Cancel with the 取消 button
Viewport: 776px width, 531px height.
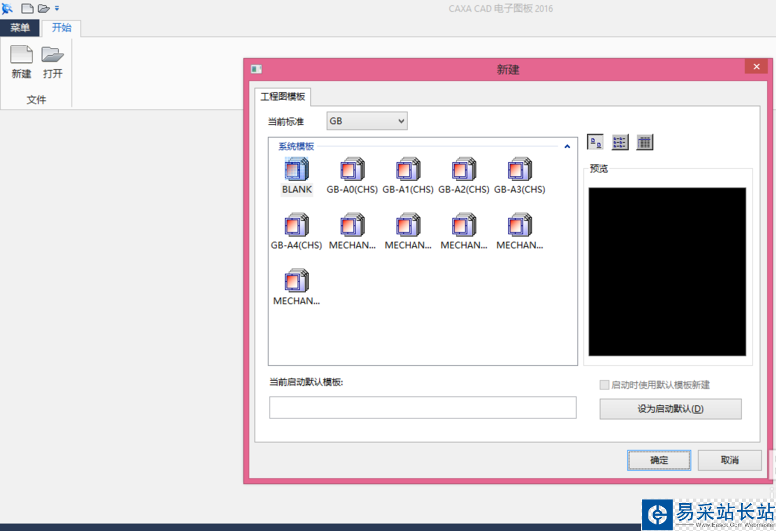tap(729, 460)
